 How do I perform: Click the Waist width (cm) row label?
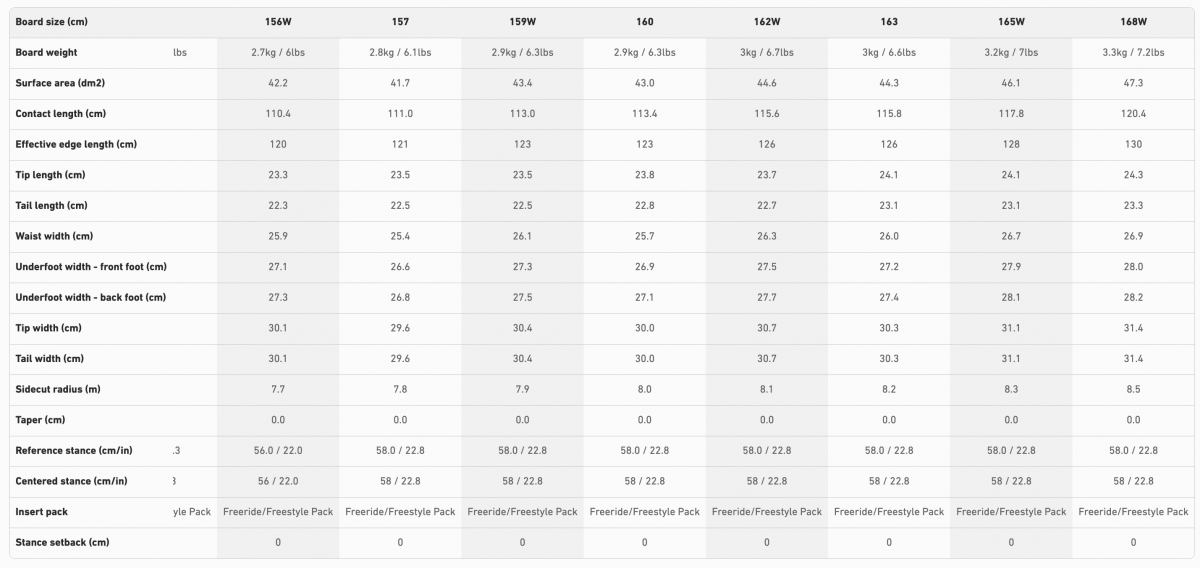(54, 236)
